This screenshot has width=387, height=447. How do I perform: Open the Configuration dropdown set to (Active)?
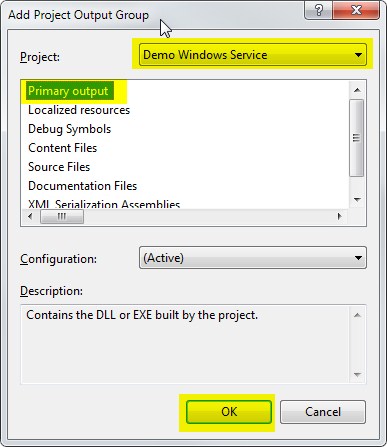(x=253, y=258)
